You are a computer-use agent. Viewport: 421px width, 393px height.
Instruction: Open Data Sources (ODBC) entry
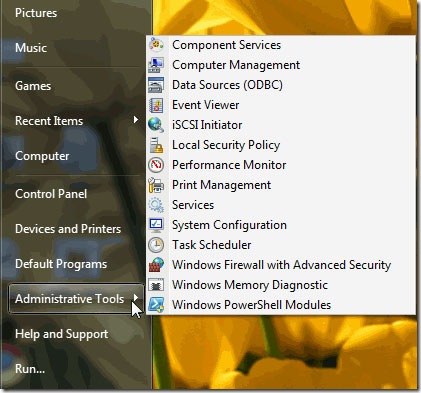coord(227,85)
